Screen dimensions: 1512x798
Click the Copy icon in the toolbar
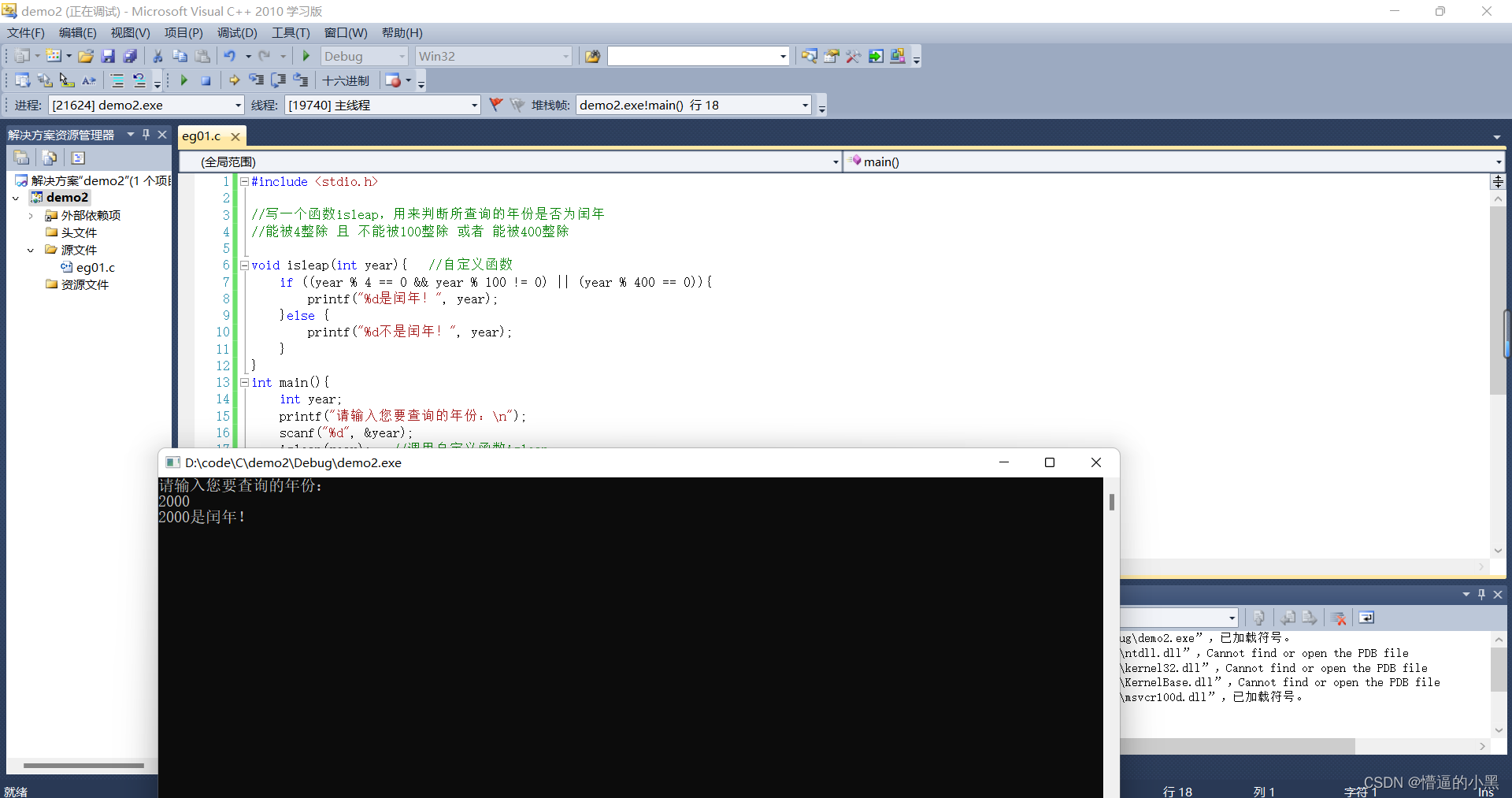tap(180, 56)
